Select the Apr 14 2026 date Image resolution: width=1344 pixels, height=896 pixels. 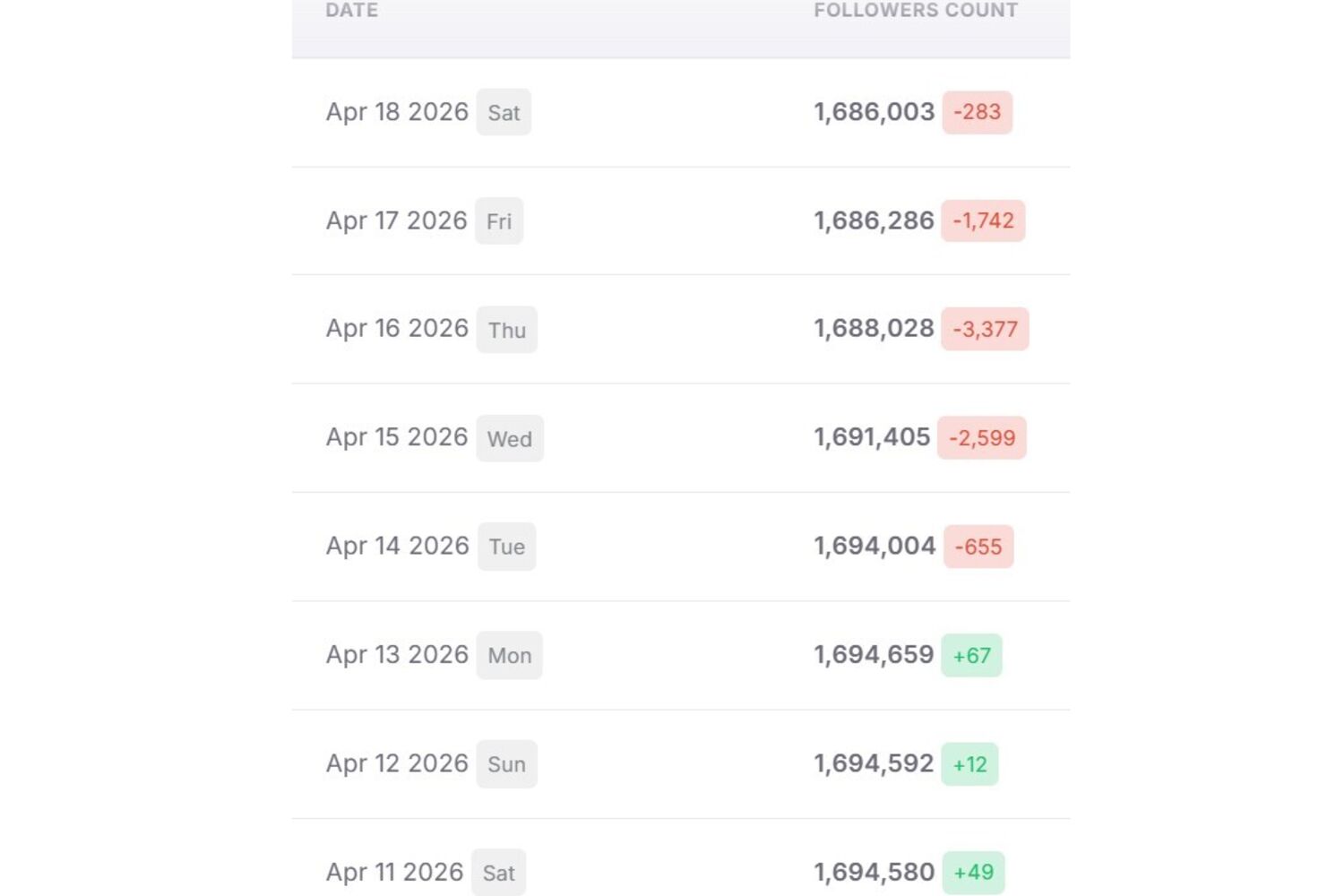(397, 547)
